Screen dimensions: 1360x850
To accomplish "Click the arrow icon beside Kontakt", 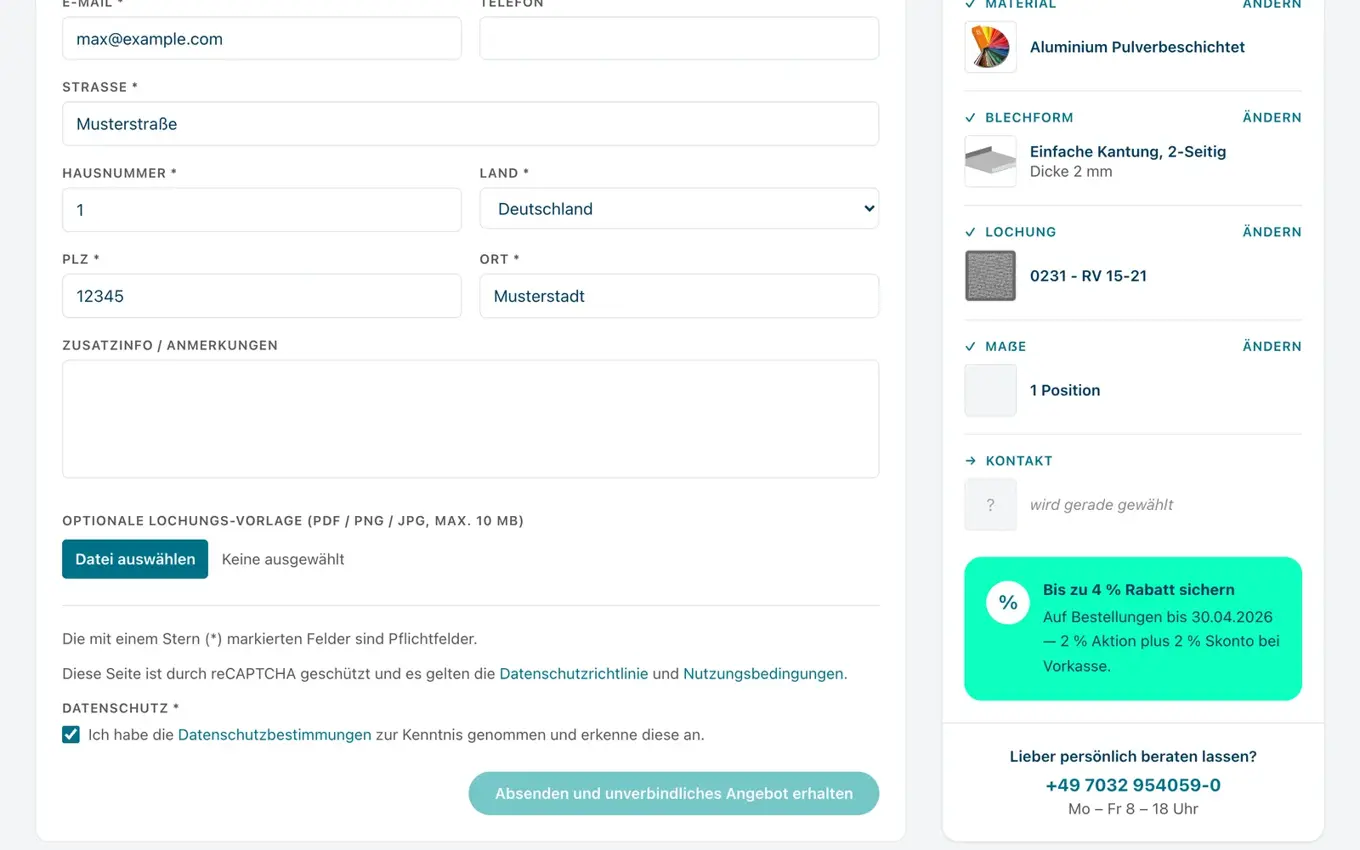I will (x=970, y=461).
